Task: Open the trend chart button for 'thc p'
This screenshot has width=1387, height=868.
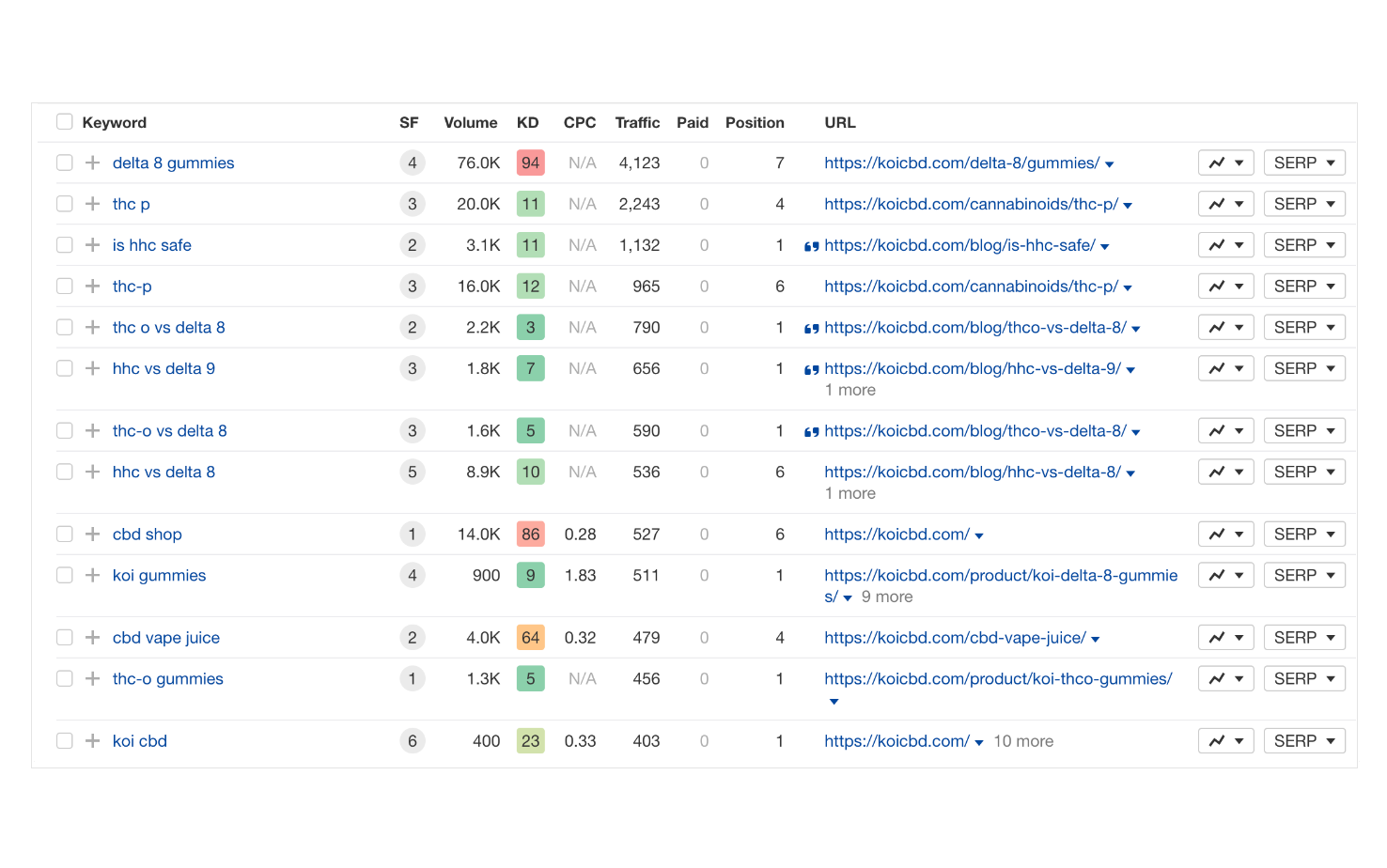Action: 1226,204
